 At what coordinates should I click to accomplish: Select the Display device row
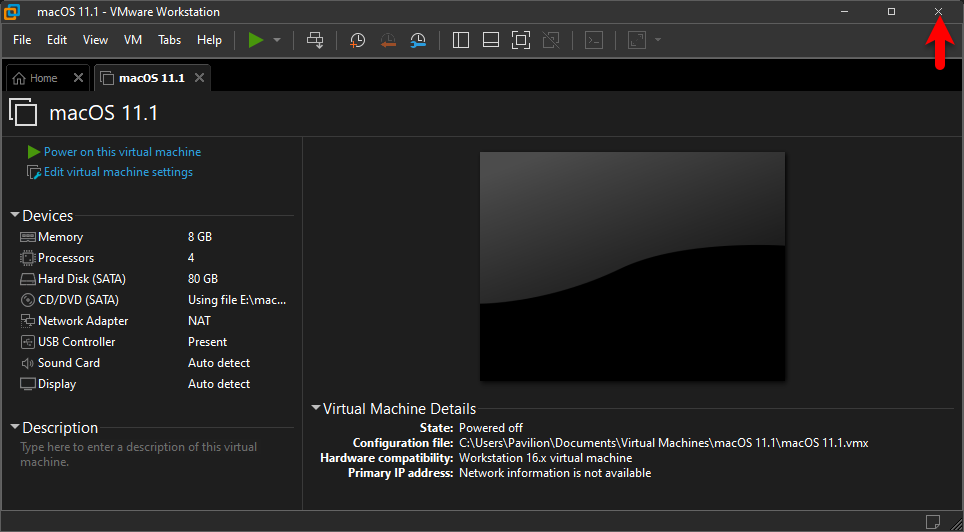[157, 384]
